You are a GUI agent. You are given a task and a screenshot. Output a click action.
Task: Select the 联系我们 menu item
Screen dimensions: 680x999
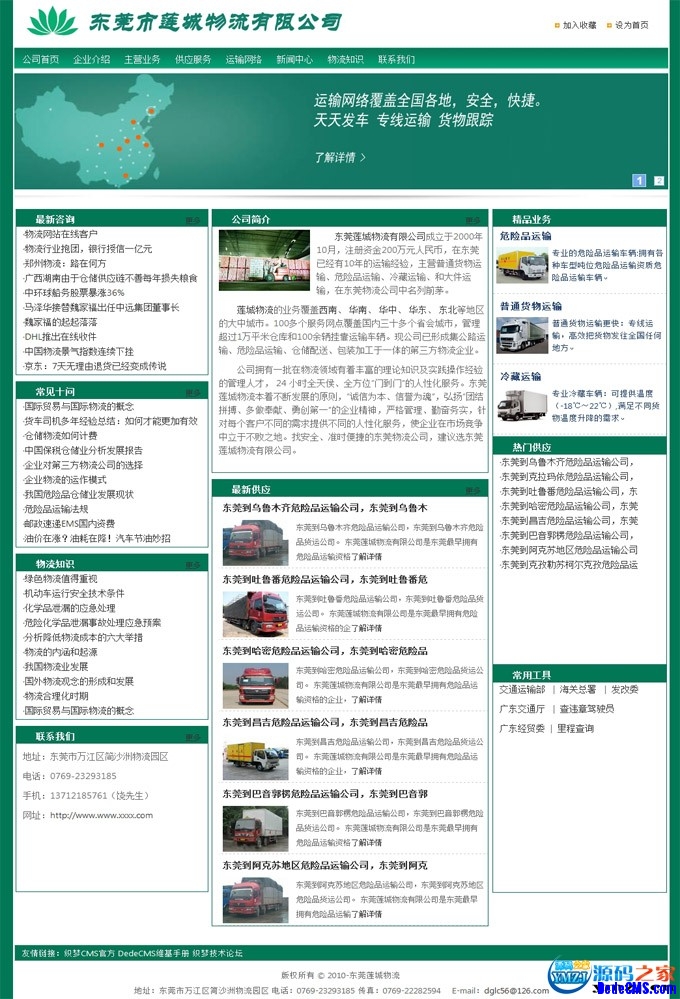396,59
